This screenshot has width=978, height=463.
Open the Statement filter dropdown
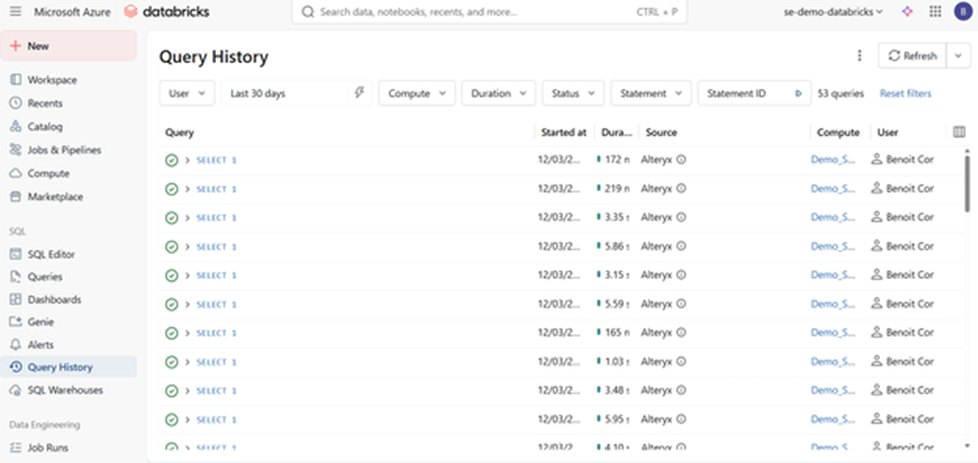[x=651, y=93]
